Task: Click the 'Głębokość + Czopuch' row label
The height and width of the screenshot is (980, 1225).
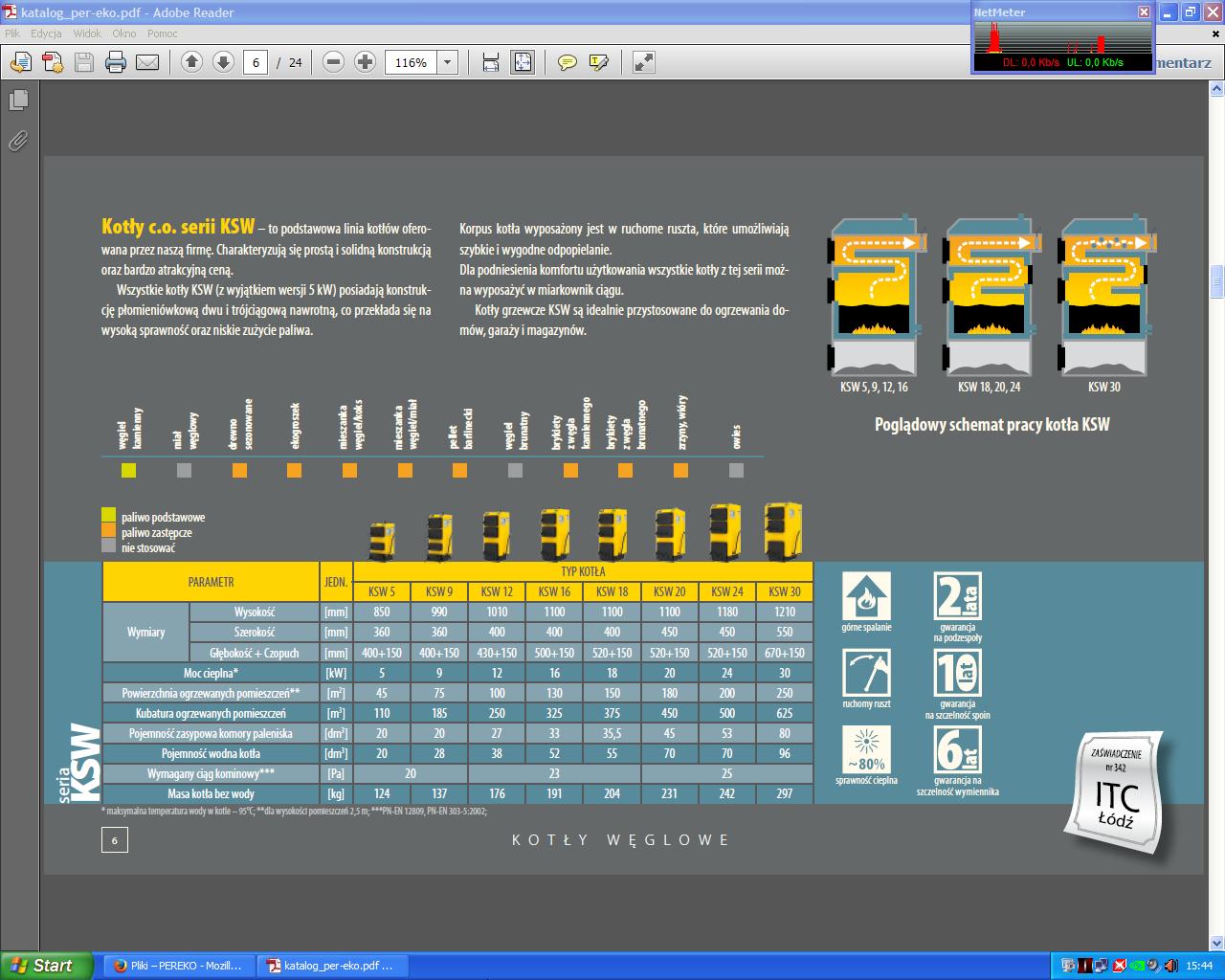Action: pyautogui.click(x=255, y=653)
